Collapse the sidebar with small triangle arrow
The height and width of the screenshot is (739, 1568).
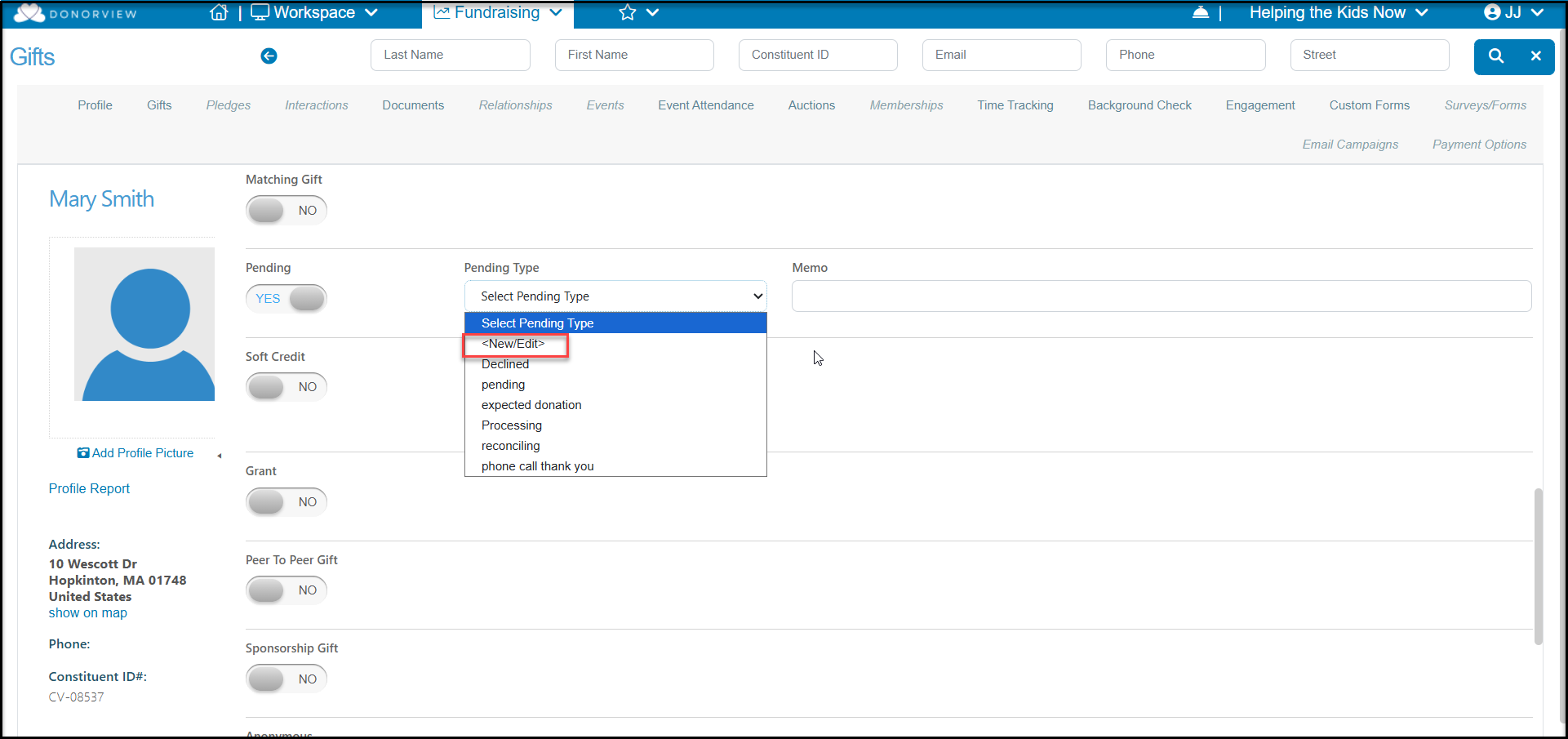(219, 456)
